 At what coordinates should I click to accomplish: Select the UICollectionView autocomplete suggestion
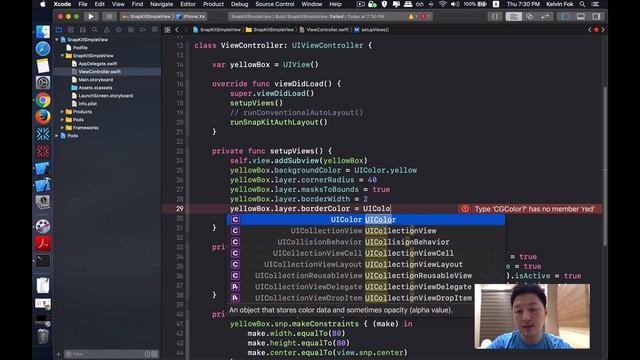pos(366,231)
